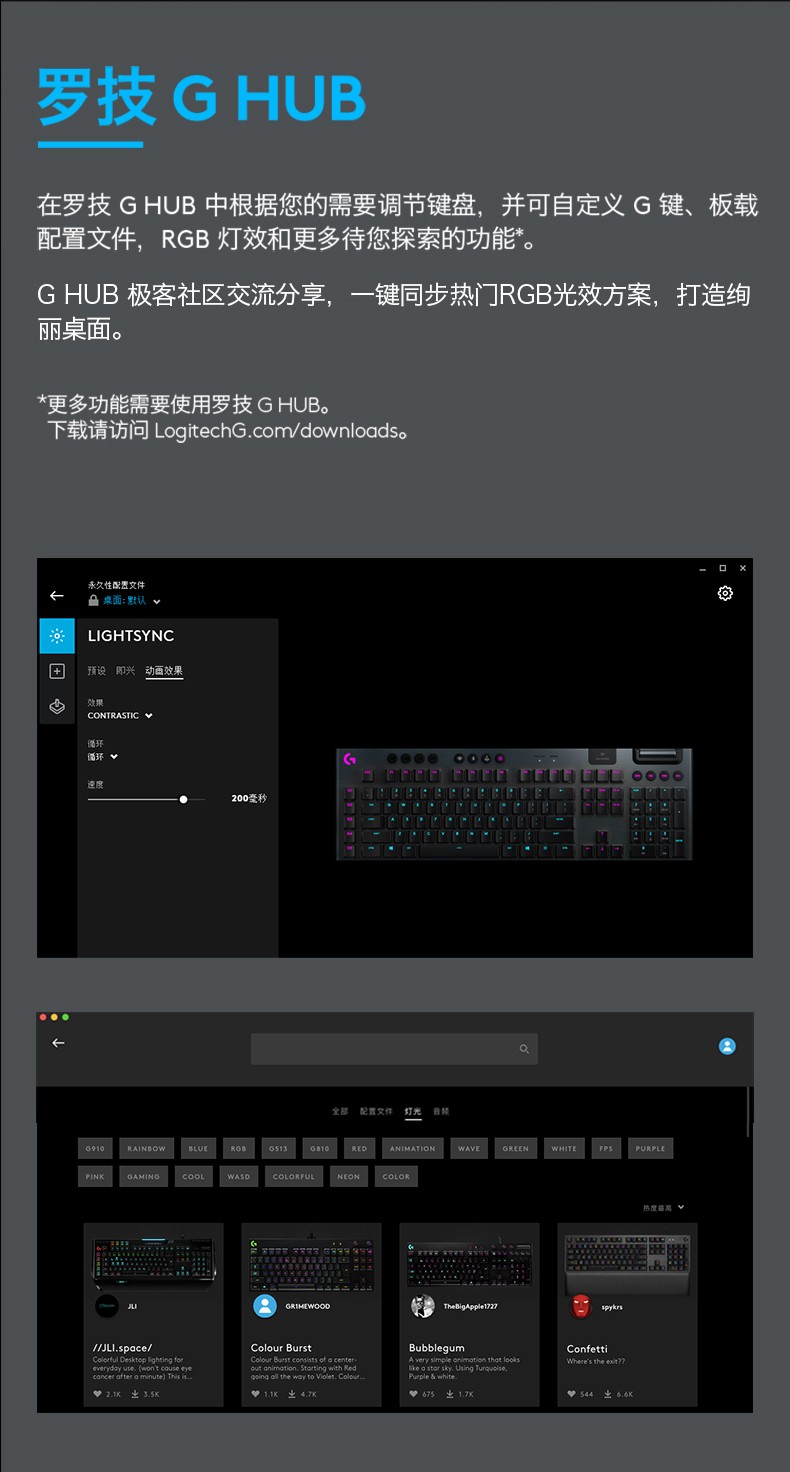Filter by the RAINBOW tag
Viewport: 790px width, 1472px height.
(x=146, y=1148)
